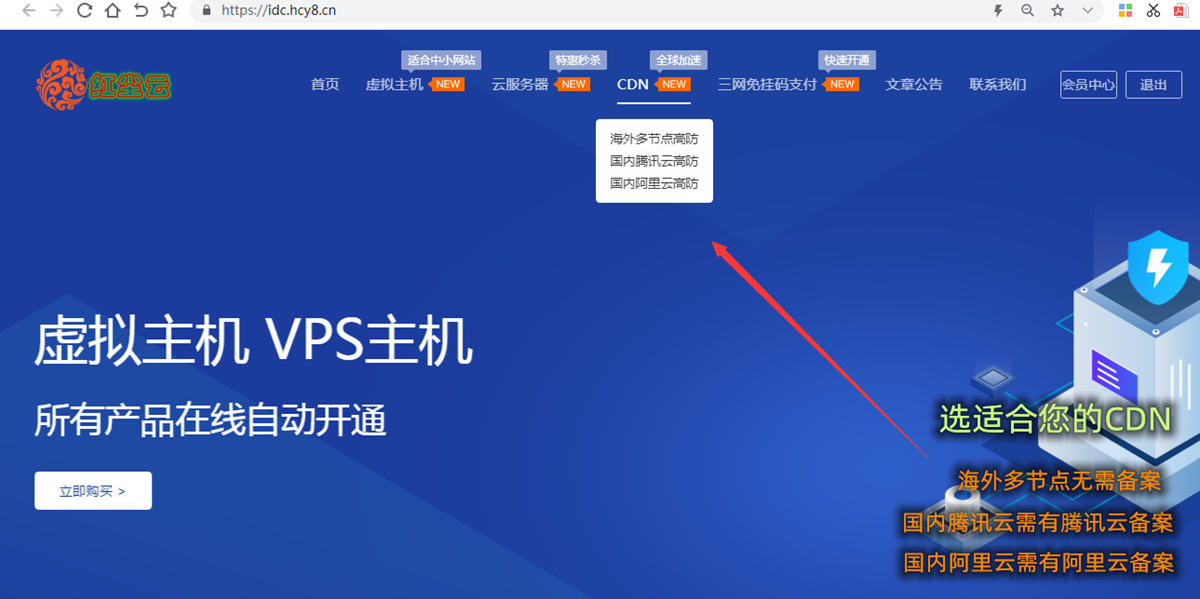
Task: Open the 三网免挂码支付 navigation item
Action: point(767,84)
